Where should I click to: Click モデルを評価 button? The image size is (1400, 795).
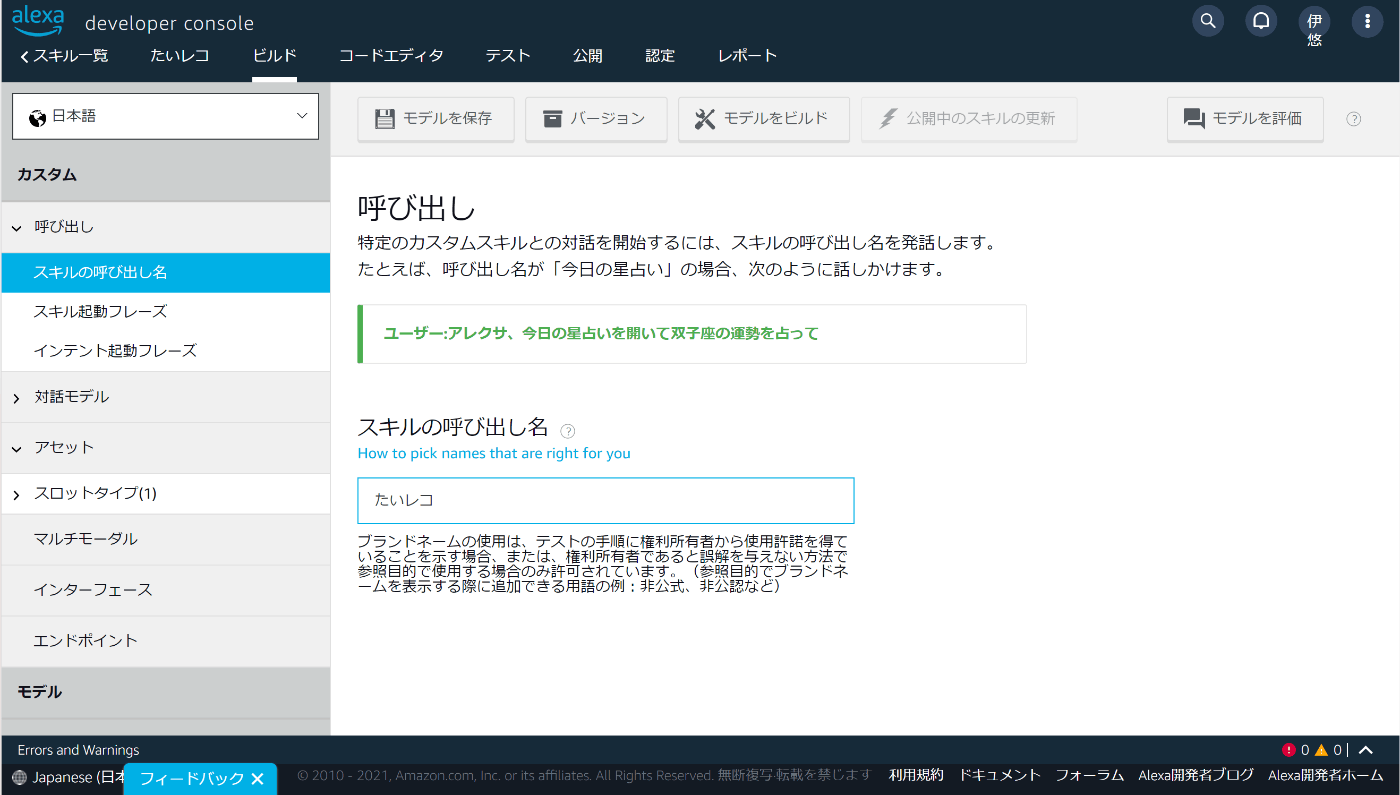1245,119
